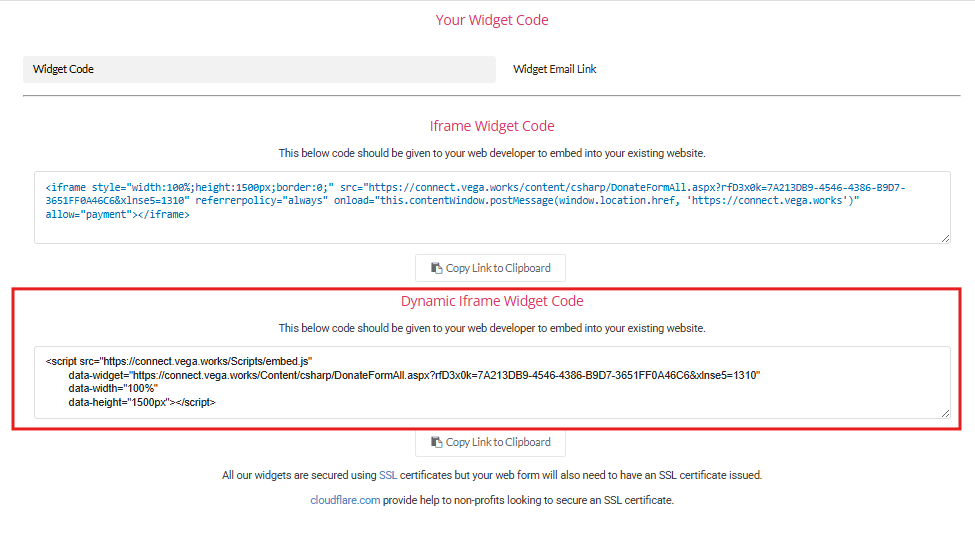Viewport: 975px width, 538px height.
Task: Click the Dynamic Iframe Widget Code heading
Action: click(492, 301)
